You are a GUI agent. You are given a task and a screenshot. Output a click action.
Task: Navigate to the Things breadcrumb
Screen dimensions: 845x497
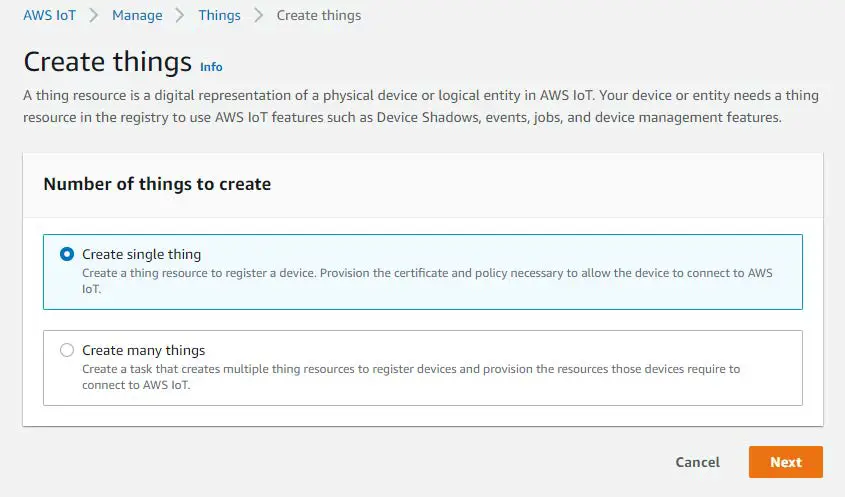219,15
